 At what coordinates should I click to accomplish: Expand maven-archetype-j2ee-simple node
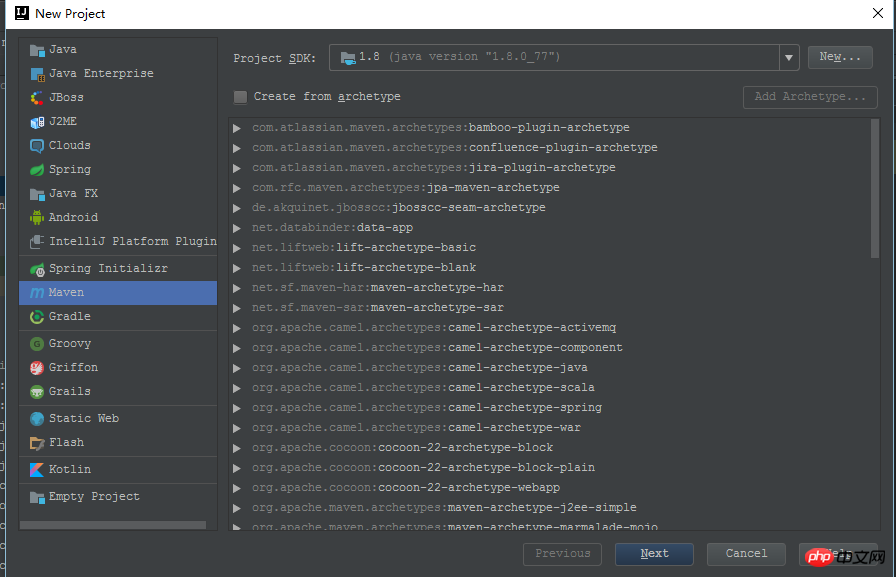tap(237, 508)
